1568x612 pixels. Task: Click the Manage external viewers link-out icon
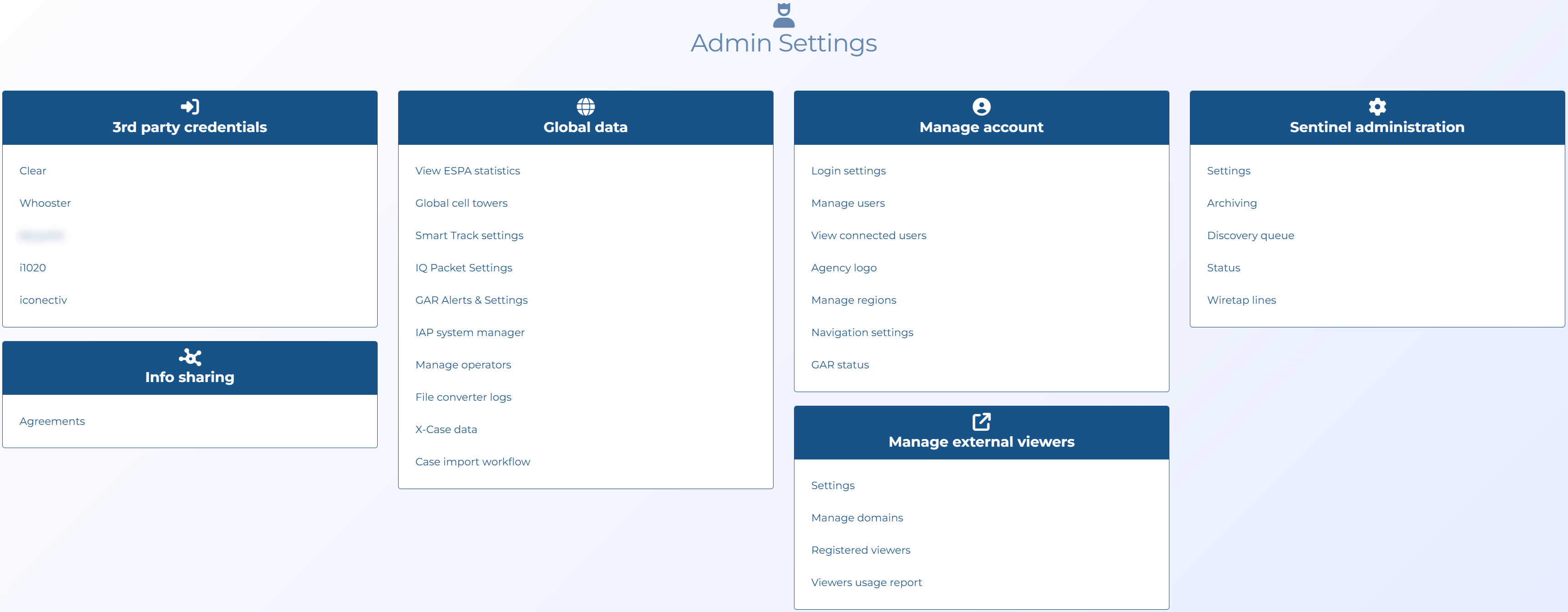(x=981, y=421)
